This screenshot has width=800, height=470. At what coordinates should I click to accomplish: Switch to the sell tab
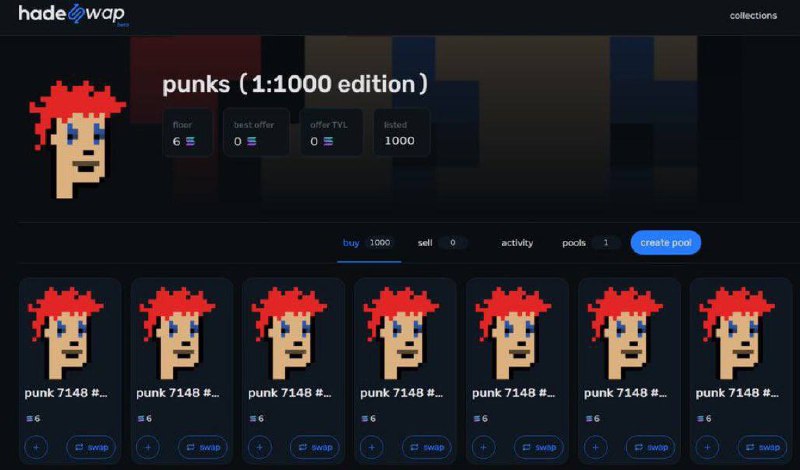[x=442, y=243]
